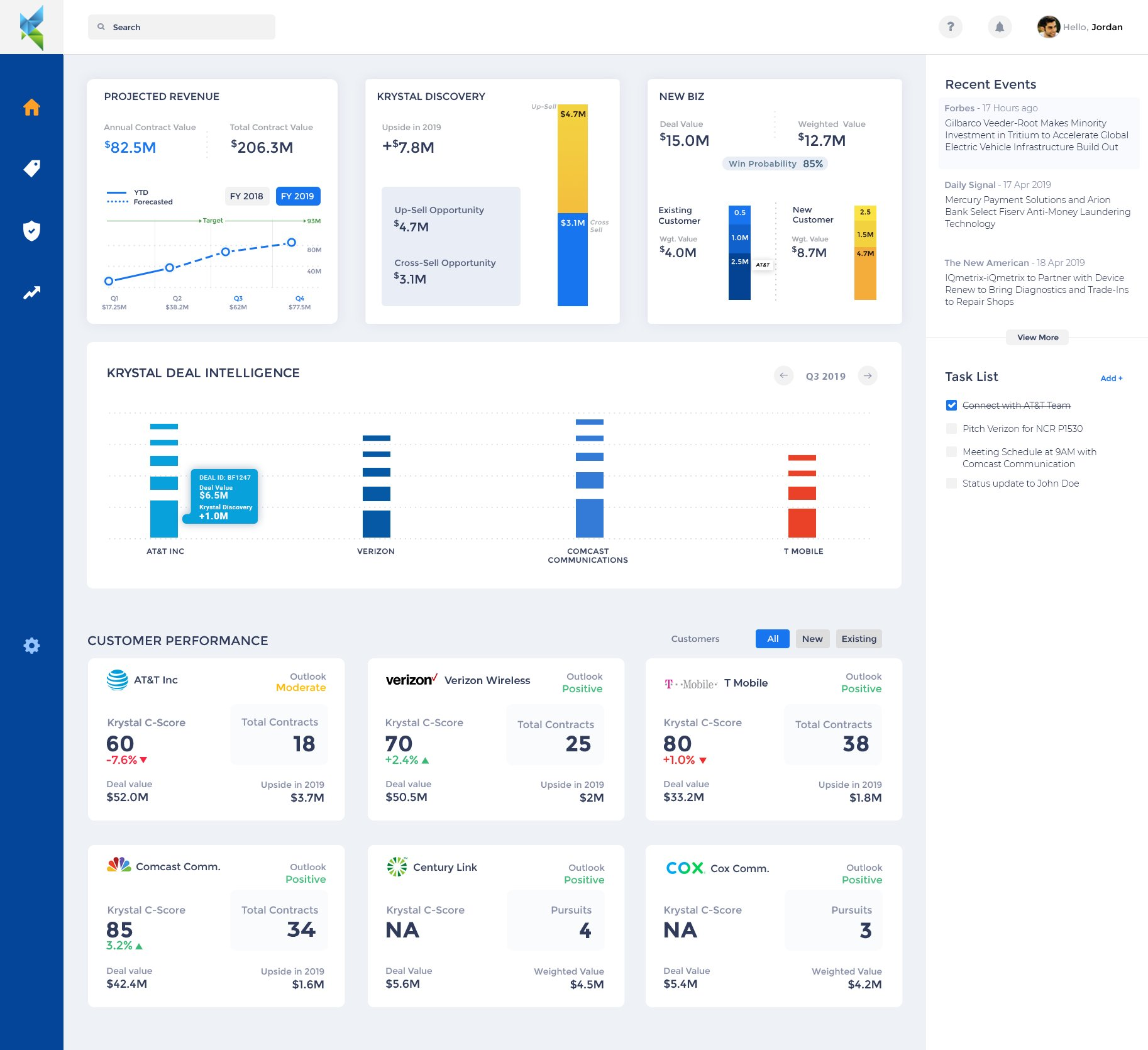This screenshot has height=1050, width=1148.
Task: Go to the Home sidebar icon
Action: pos(31,108)
